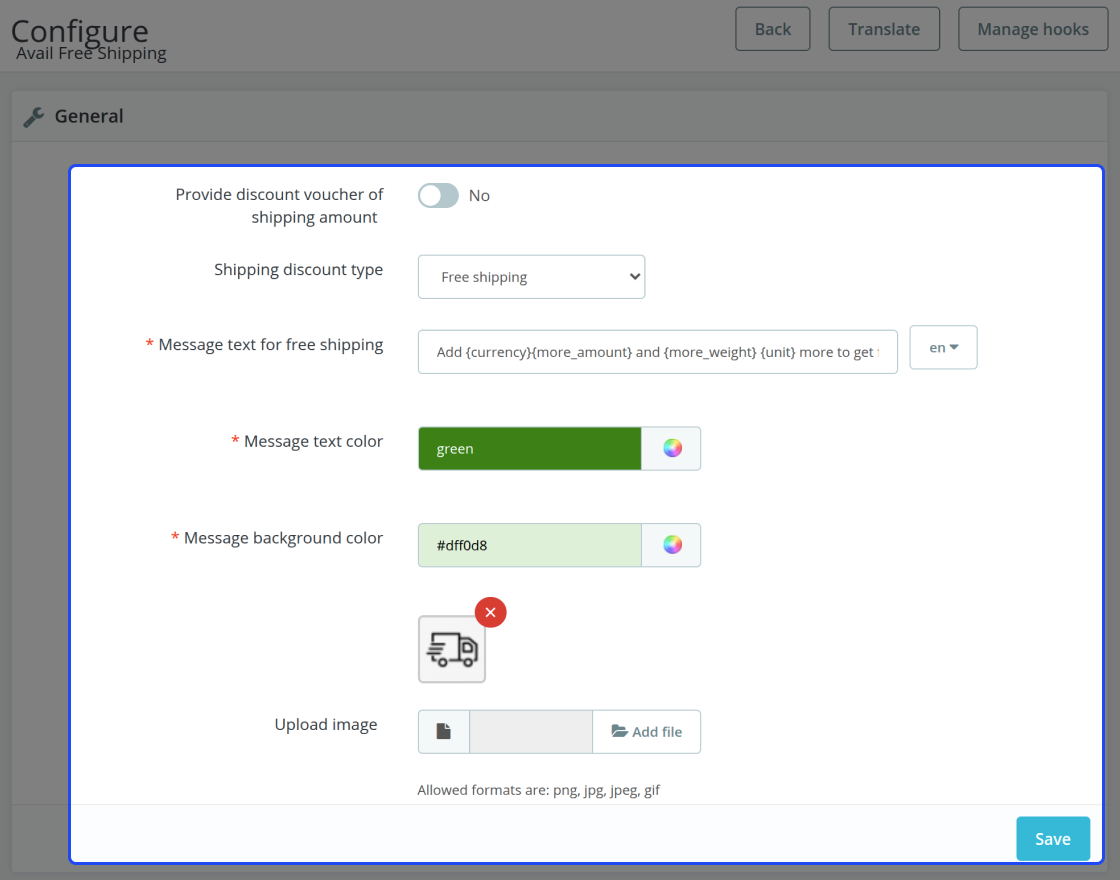Click the delivery truck image thumbnail
Viewport: 1120px width, 880px height.
[x=452, y=649]
